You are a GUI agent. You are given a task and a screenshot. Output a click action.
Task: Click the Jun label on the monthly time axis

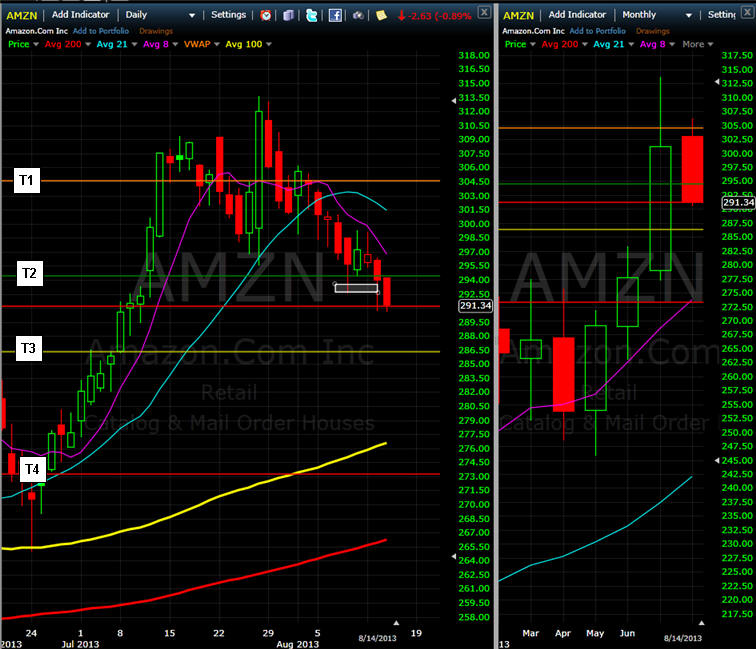tap(627, 633)
